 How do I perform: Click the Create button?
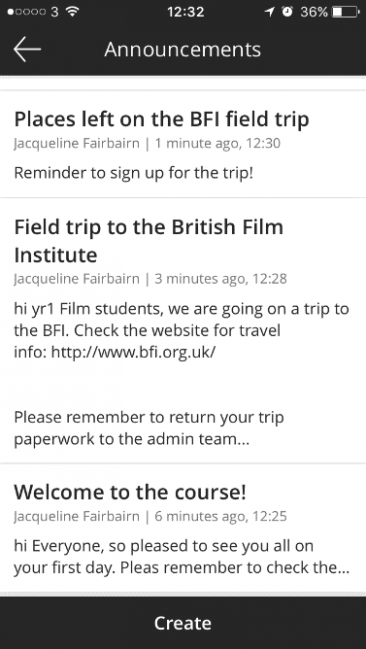click(x=183, y=623)
